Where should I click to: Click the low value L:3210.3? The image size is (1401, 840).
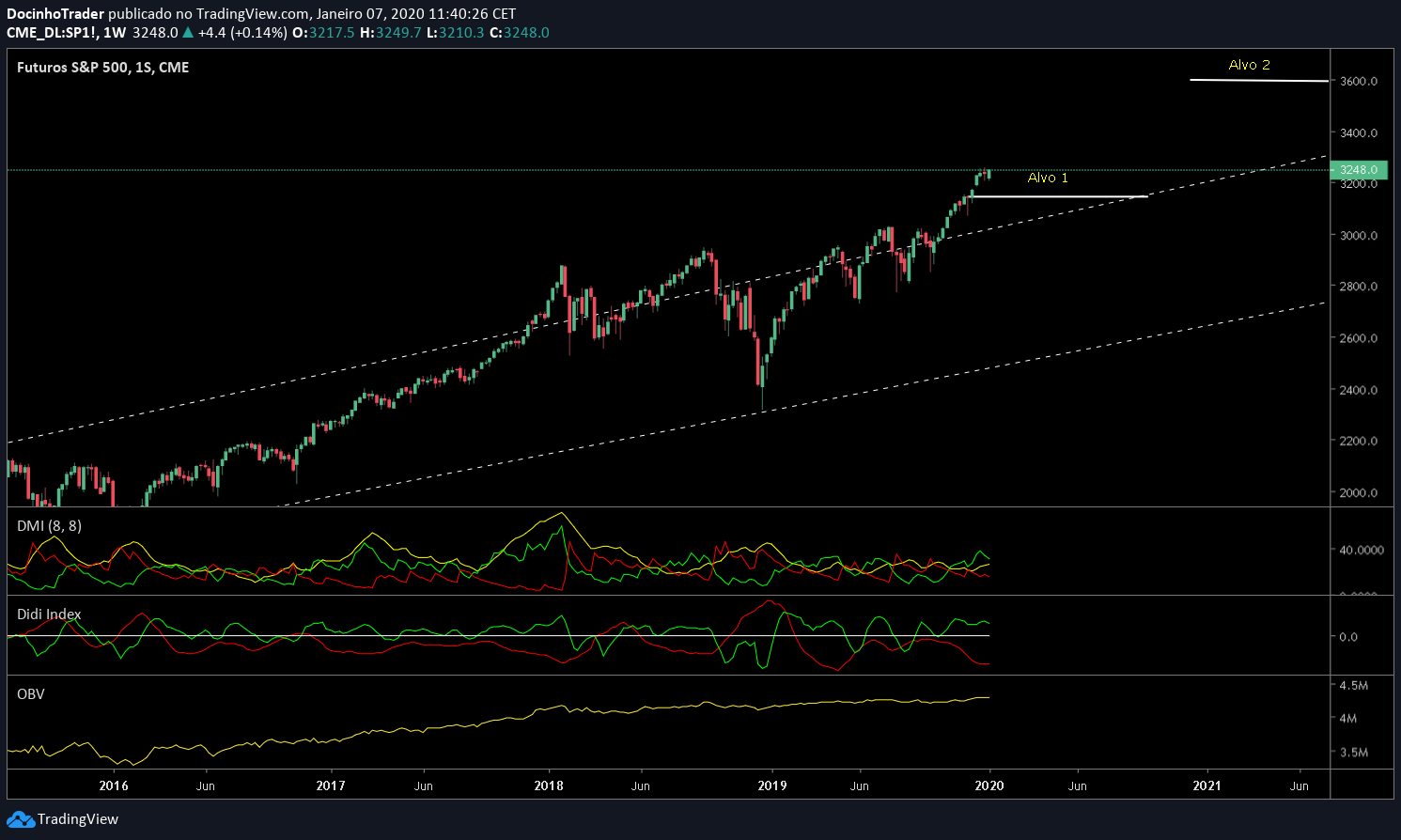click(x=456, y=33)
